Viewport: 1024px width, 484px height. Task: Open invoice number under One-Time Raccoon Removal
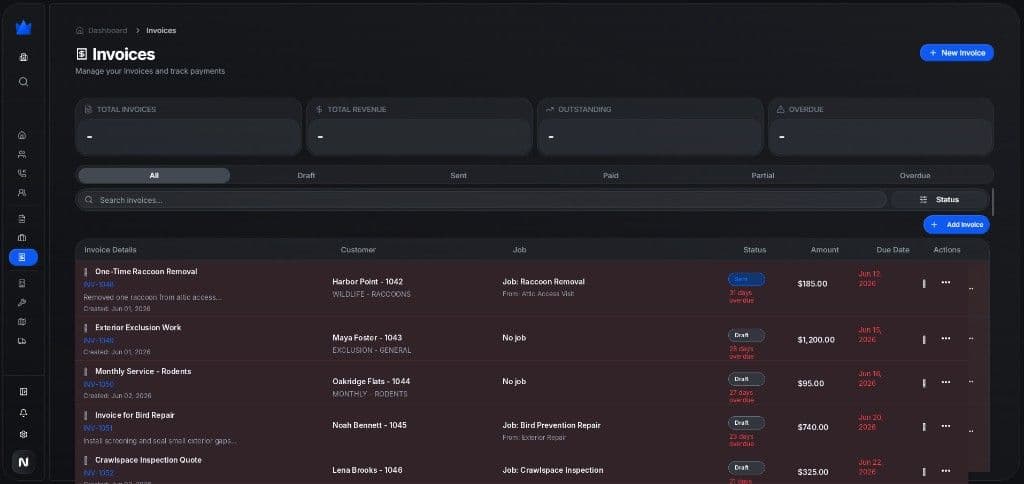99,285
